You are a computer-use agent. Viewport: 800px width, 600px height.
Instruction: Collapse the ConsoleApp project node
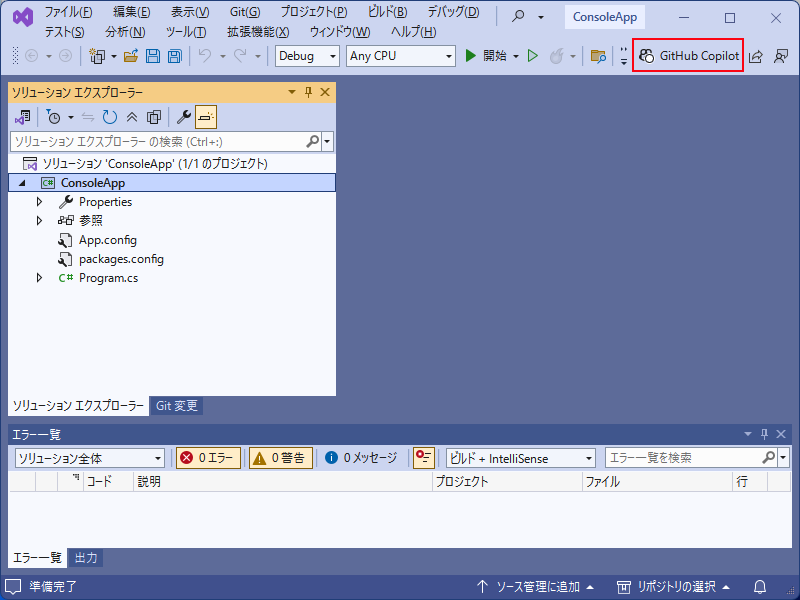coord(22,183)
